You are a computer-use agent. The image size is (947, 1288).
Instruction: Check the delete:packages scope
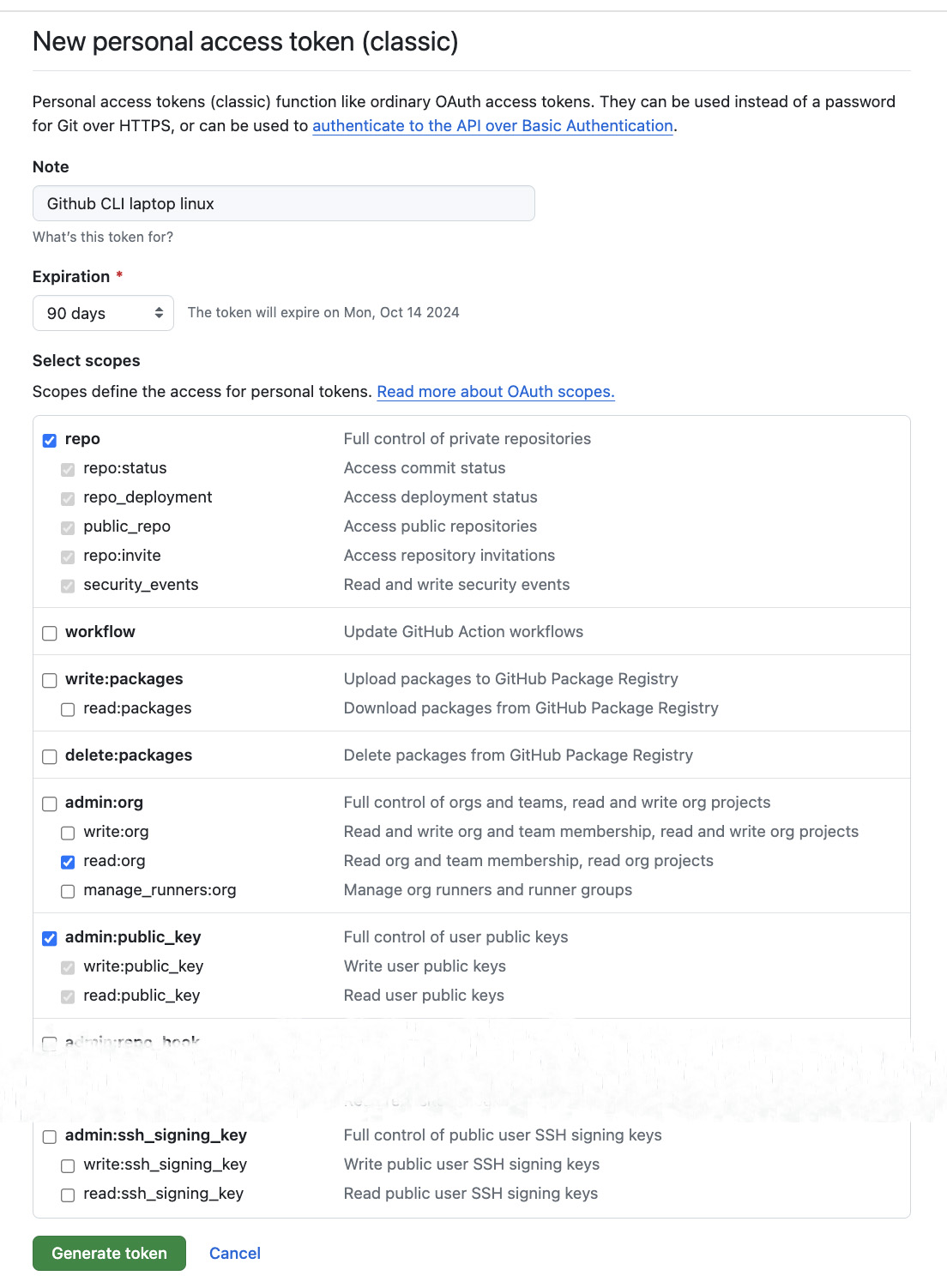[50, 756]
